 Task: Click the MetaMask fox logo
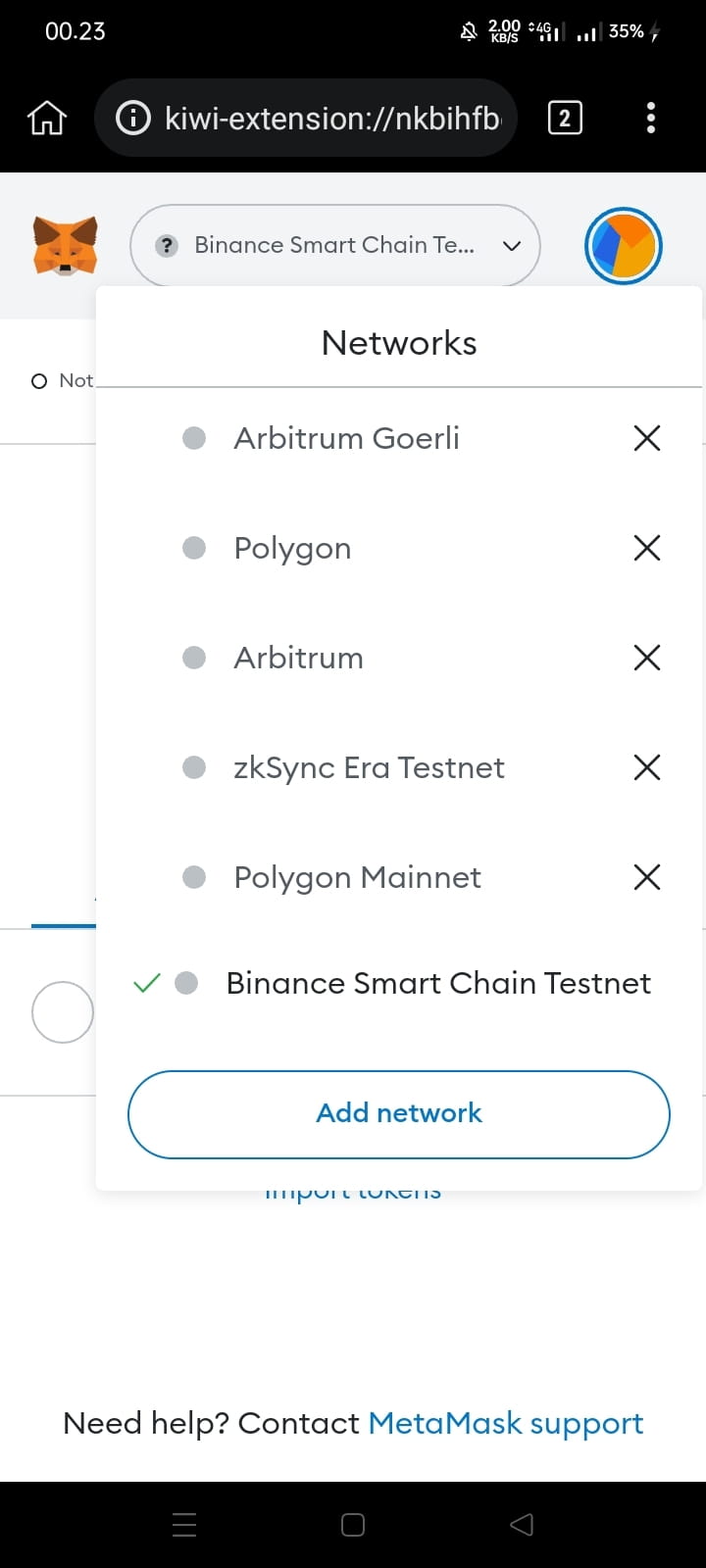pos(65,245)
